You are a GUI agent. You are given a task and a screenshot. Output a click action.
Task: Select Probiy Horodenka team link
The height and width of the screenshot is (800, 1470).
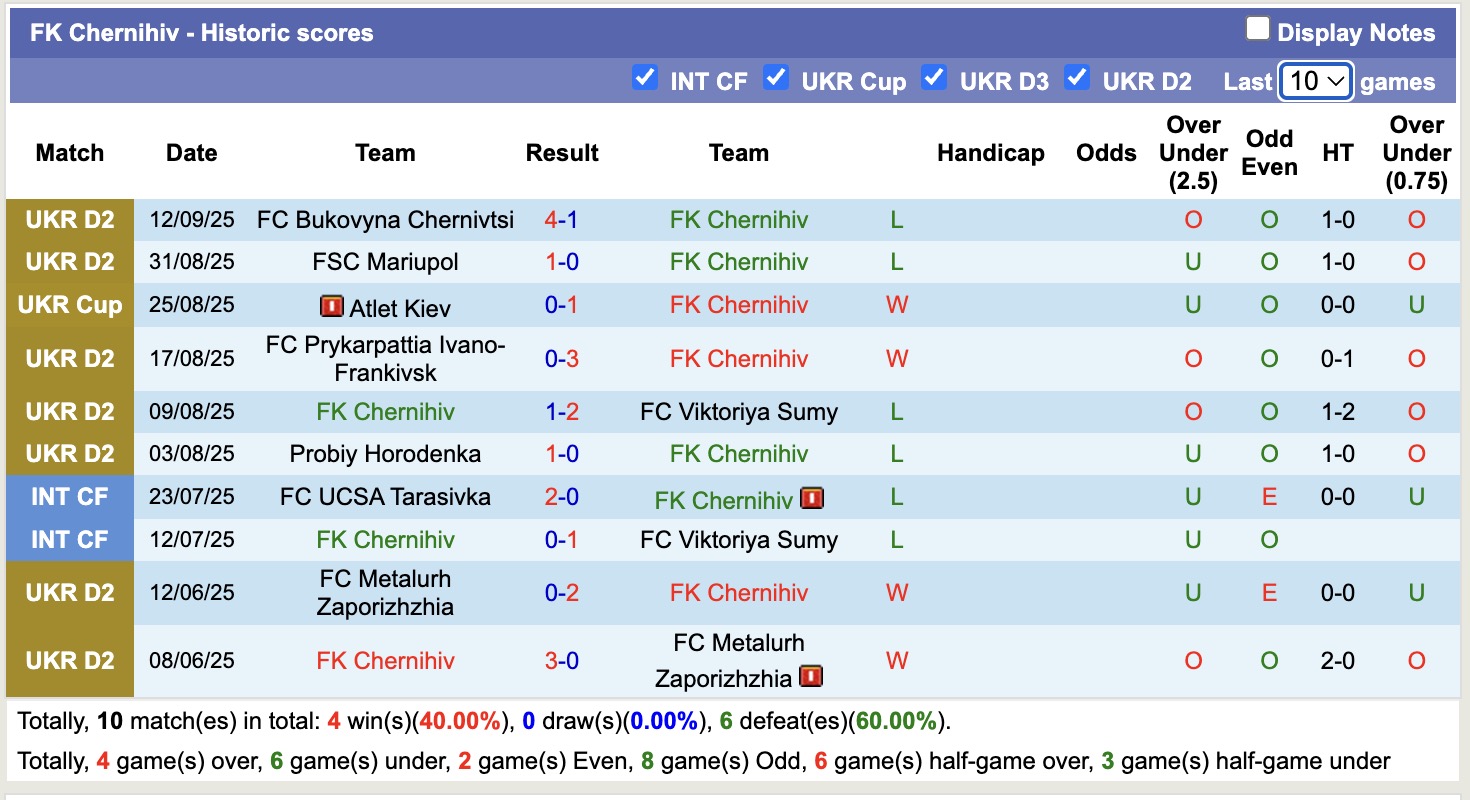tap(385, 454)
